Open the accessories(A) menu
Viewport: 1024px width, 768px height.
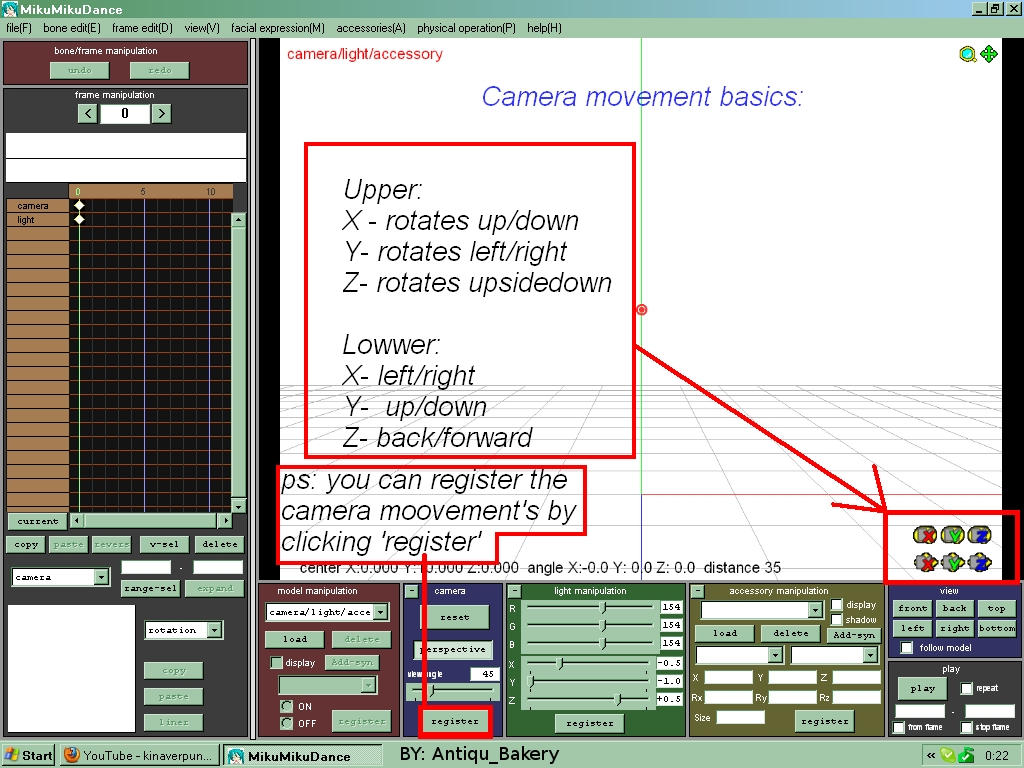[x=371, y=28]
